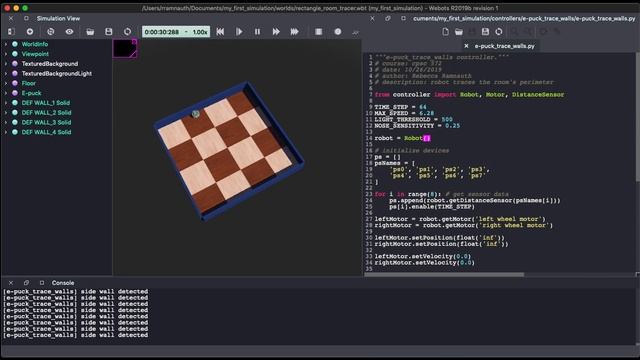Toggle 3D rendering with the square icon
Image resolution: width=640 pixels, height=360 pixels.
318,31
